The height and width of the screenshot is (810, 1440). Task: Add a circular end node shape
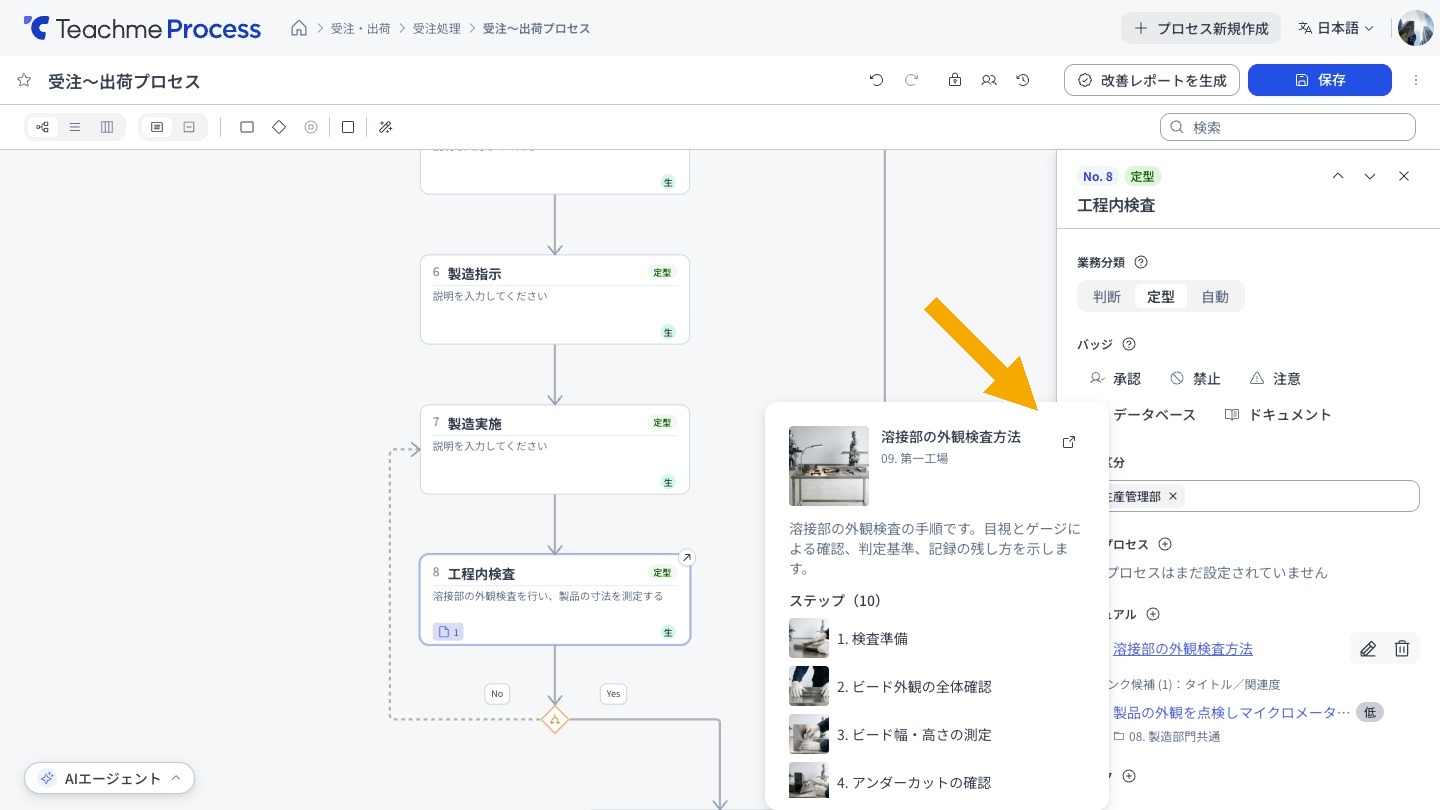311,127
